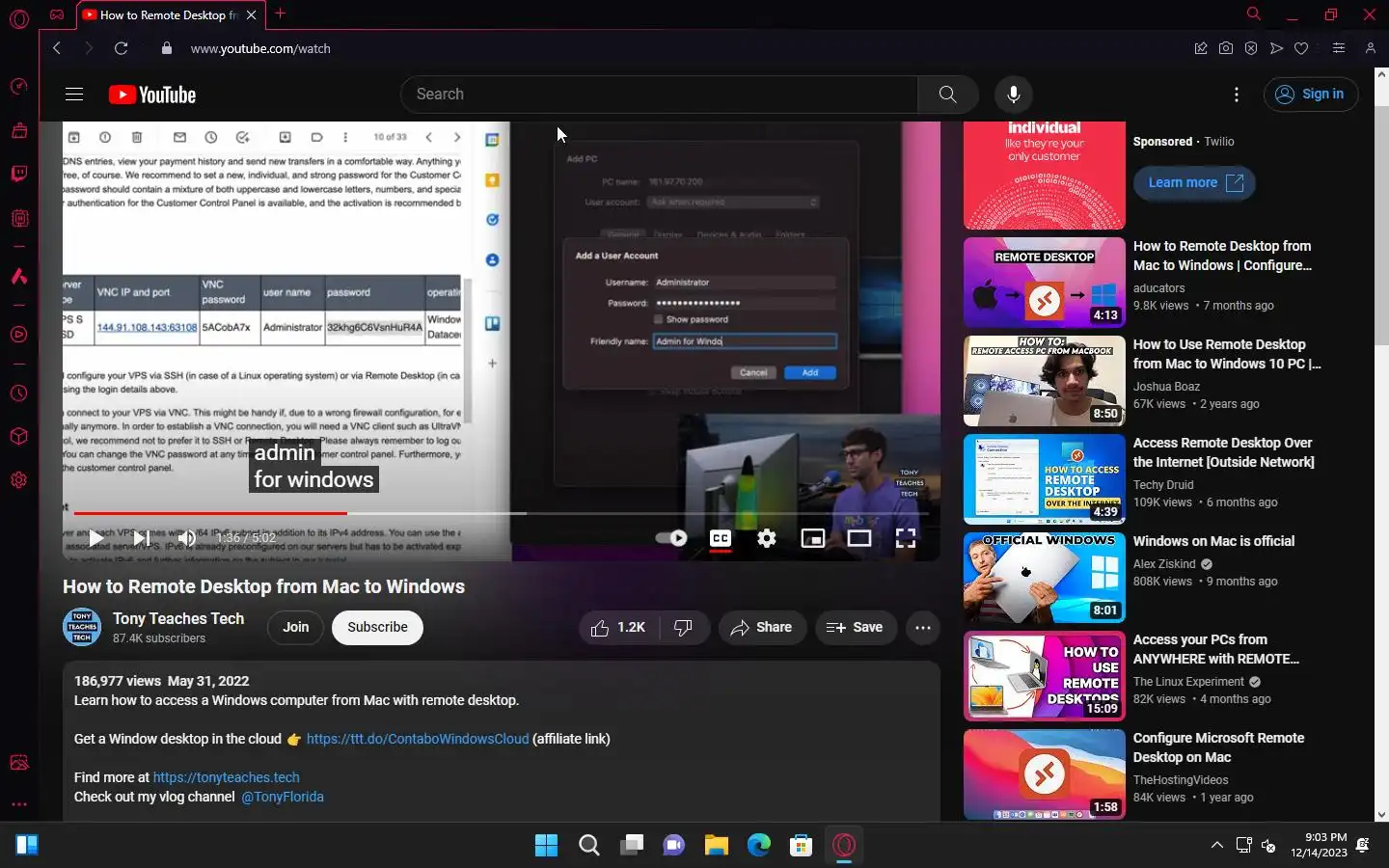Open Microsoft Store from taskbar
Screen dimensions: 1389x868
[801, 846]
